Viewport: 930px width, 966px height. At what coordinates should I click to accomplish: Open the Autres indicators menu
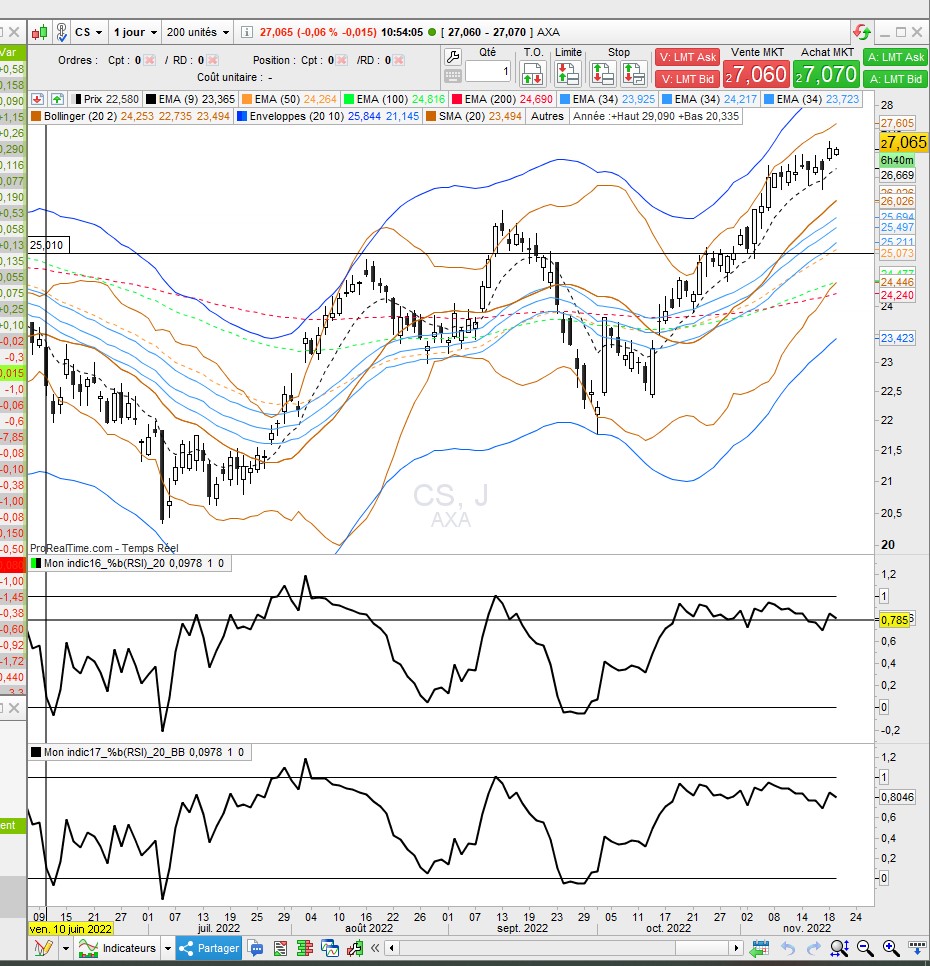(547, 116)
